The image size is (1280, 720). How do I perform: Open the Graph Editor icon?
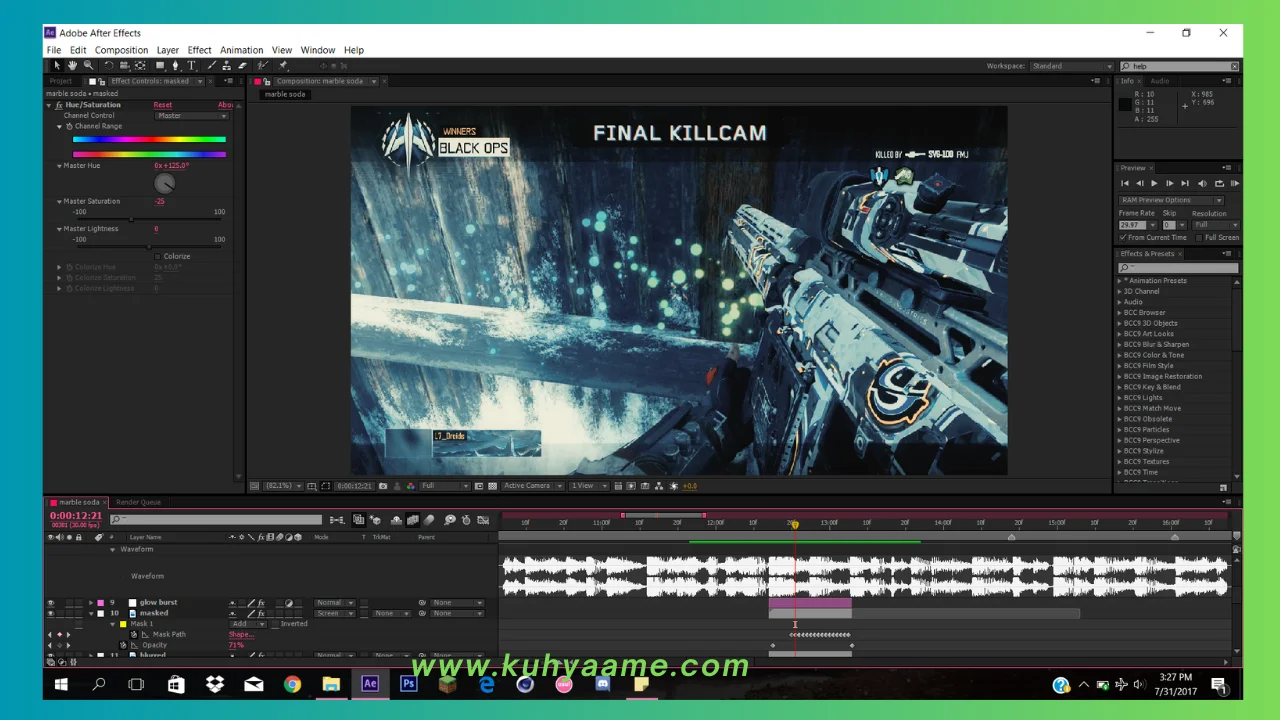point(483,520)
